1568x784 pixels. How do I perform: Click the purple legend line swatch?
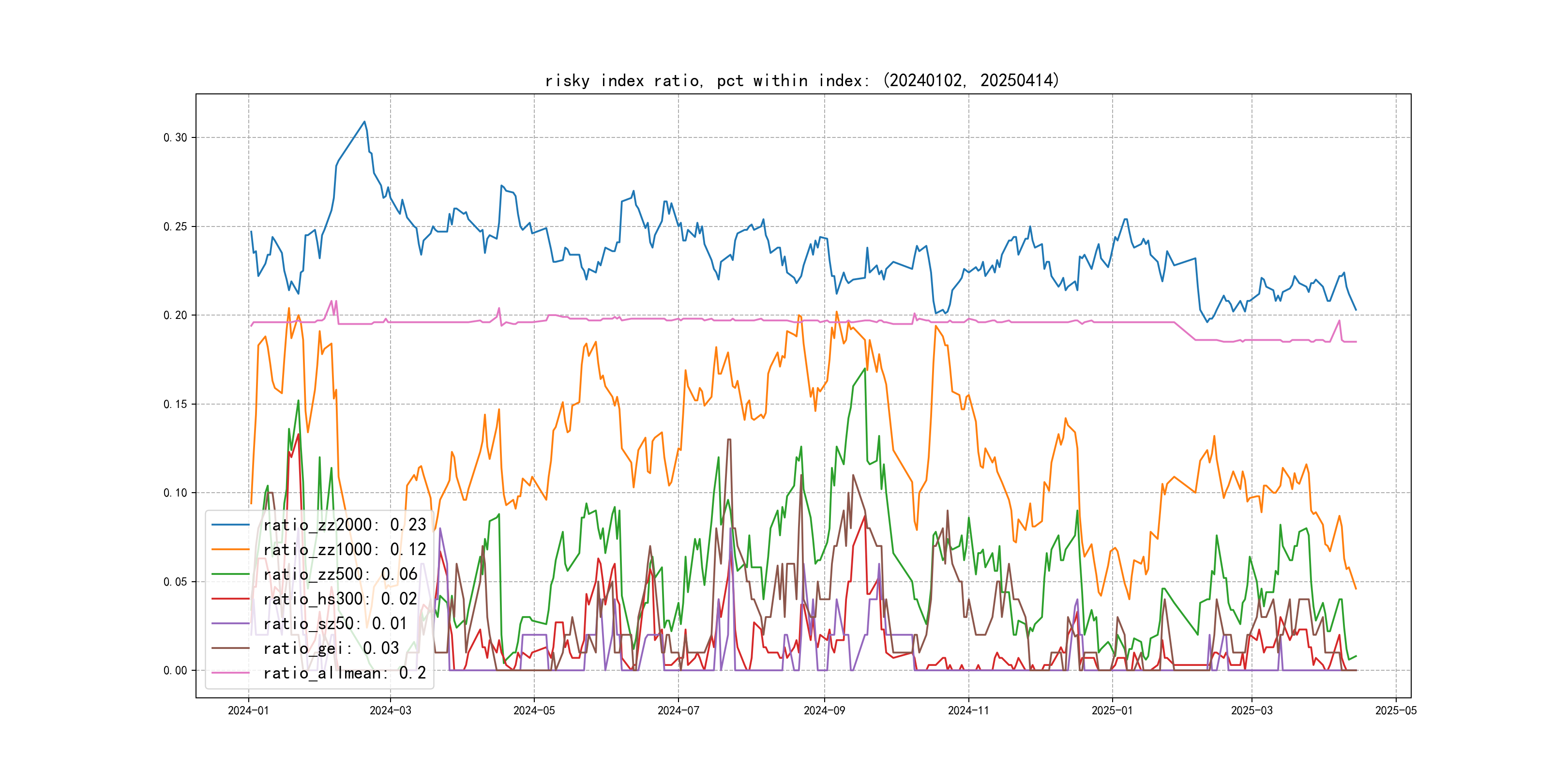pyautogui.click(x=231, y=624)
